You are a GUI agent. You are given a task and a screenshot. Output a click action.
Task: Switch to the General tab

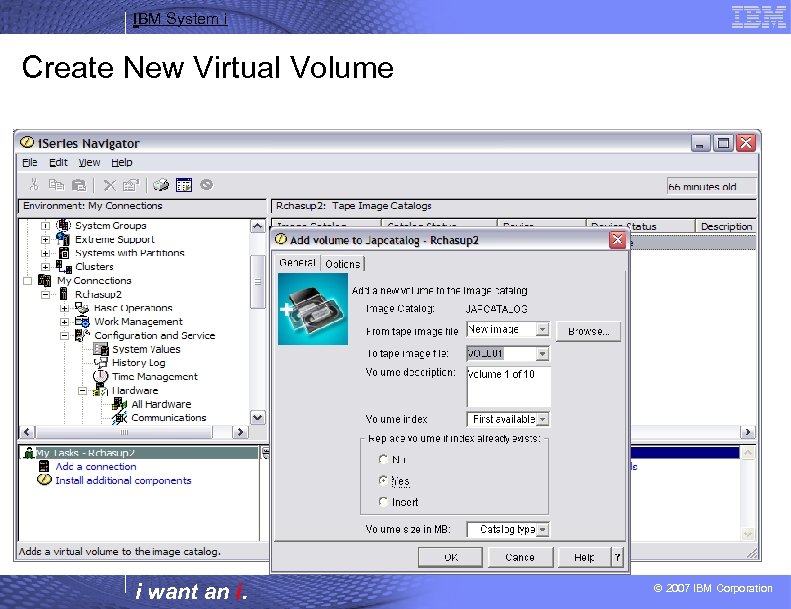(x=297, y=263)
